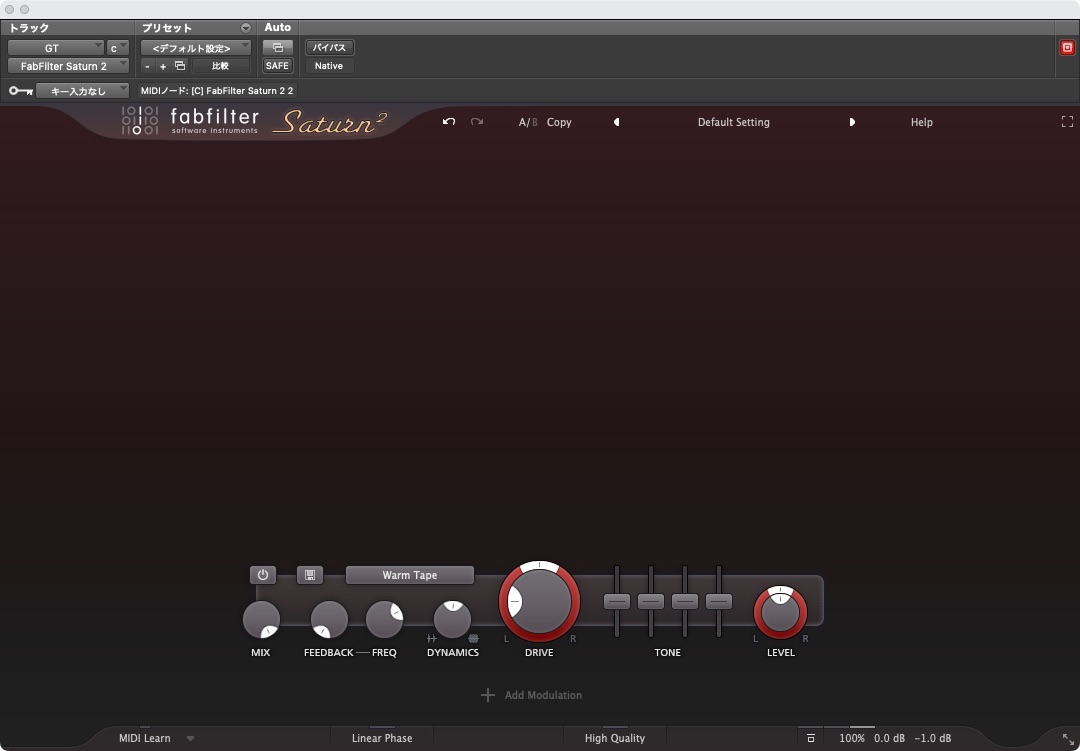The height and width of the screenshot is (751, 1080).
Task: Click the redo arrow in the Saturn header
Action: [x=477, y=122]
